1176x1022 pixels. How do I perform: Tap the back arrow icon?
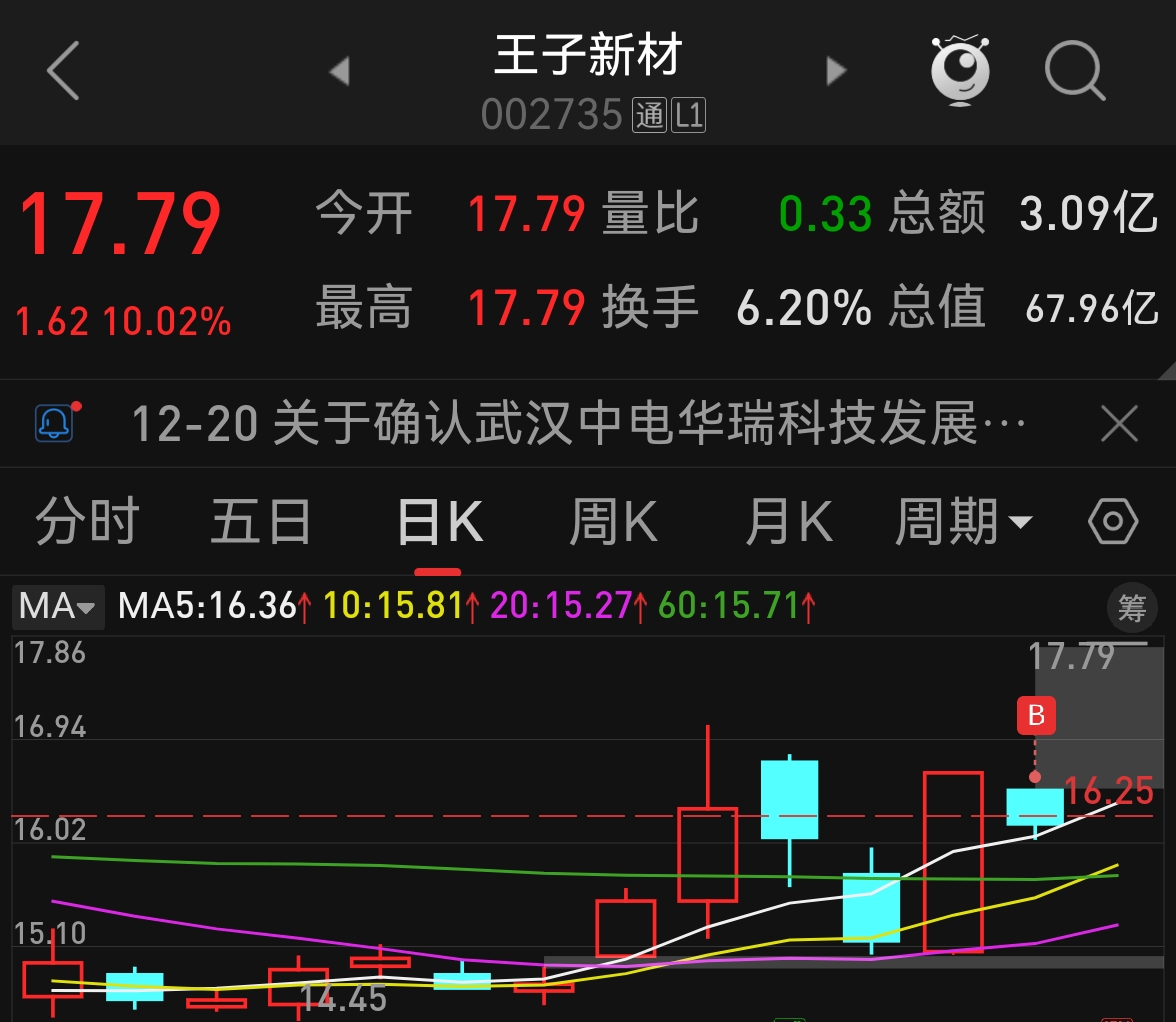[64, 70]
